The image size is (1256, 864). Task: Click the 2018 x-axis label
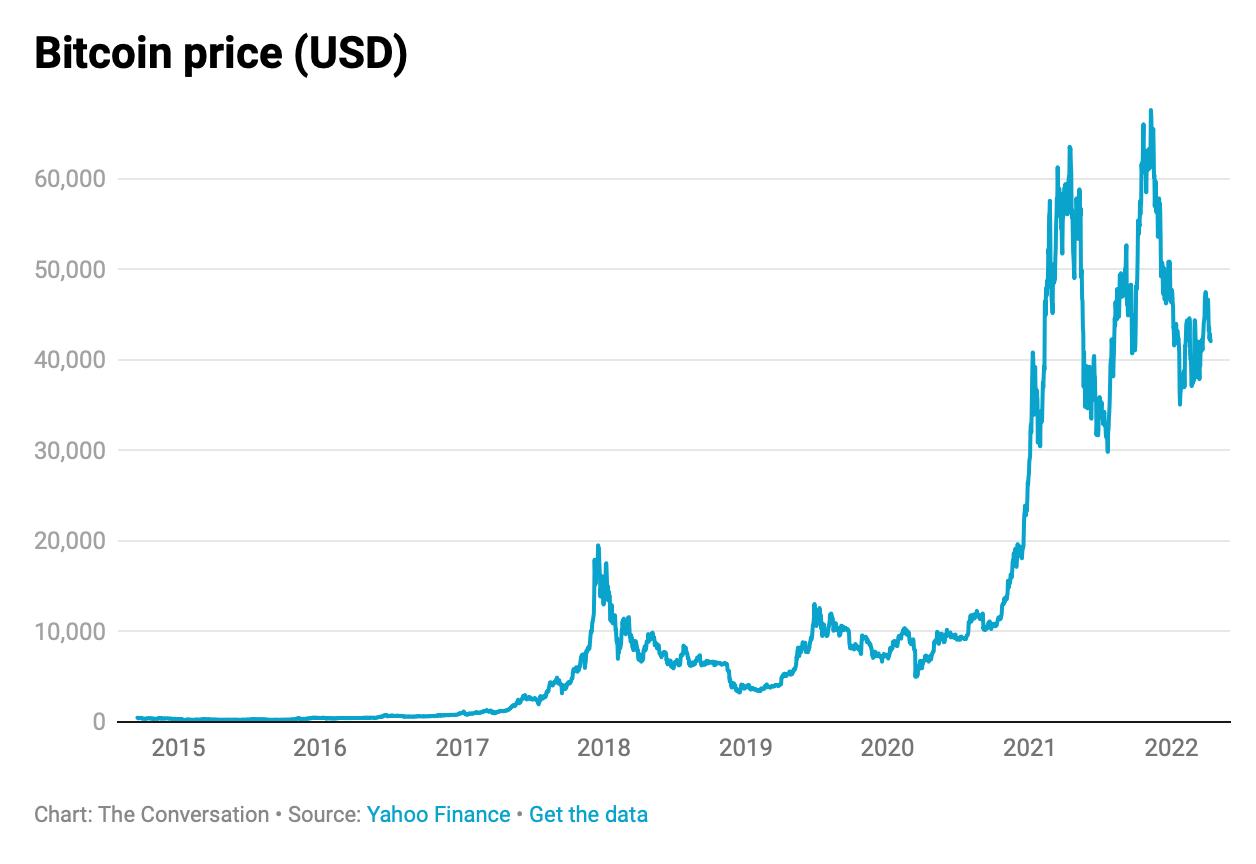point(604,748)
